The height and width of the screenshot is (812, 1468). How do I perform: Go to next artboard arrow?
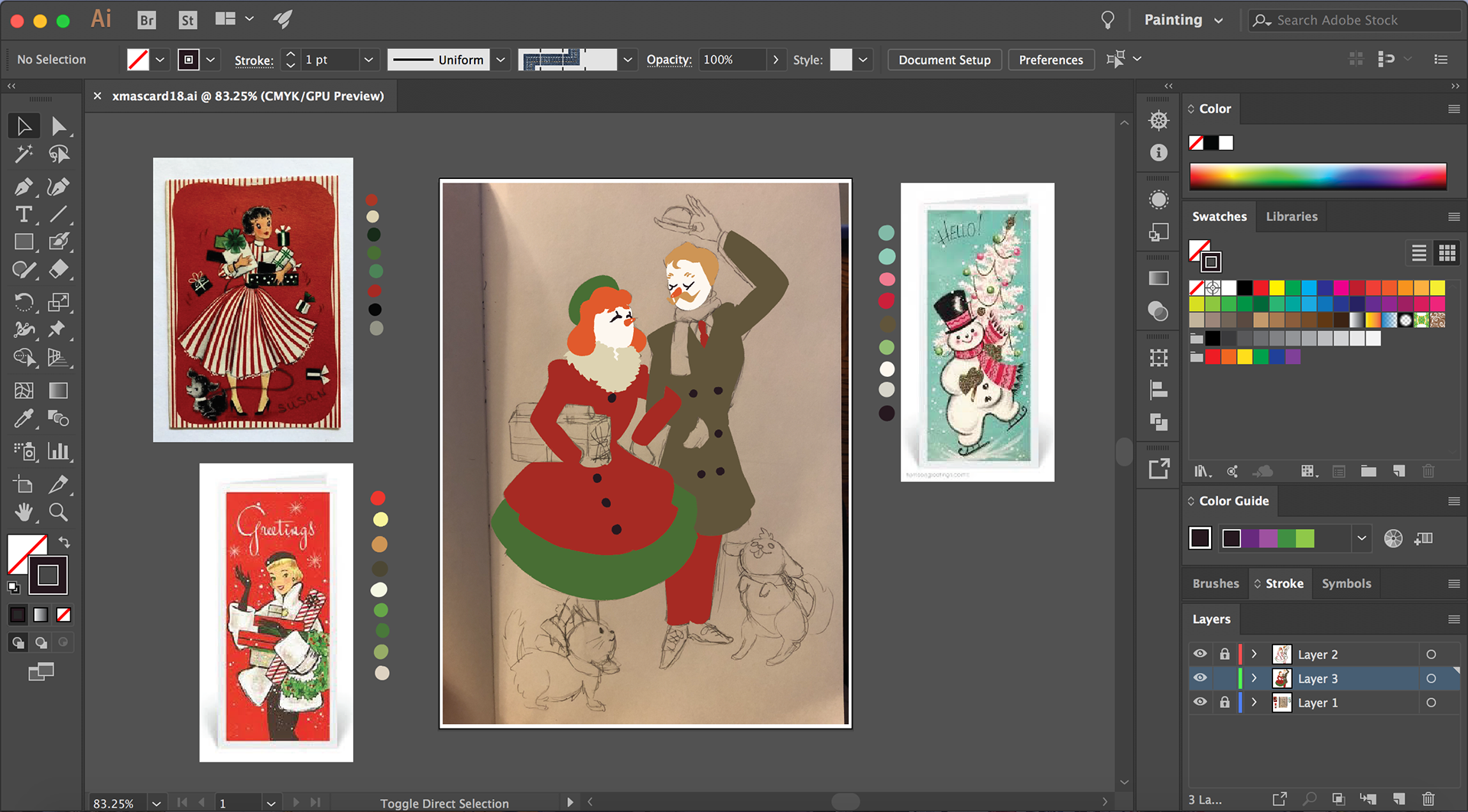click(296, 803)
